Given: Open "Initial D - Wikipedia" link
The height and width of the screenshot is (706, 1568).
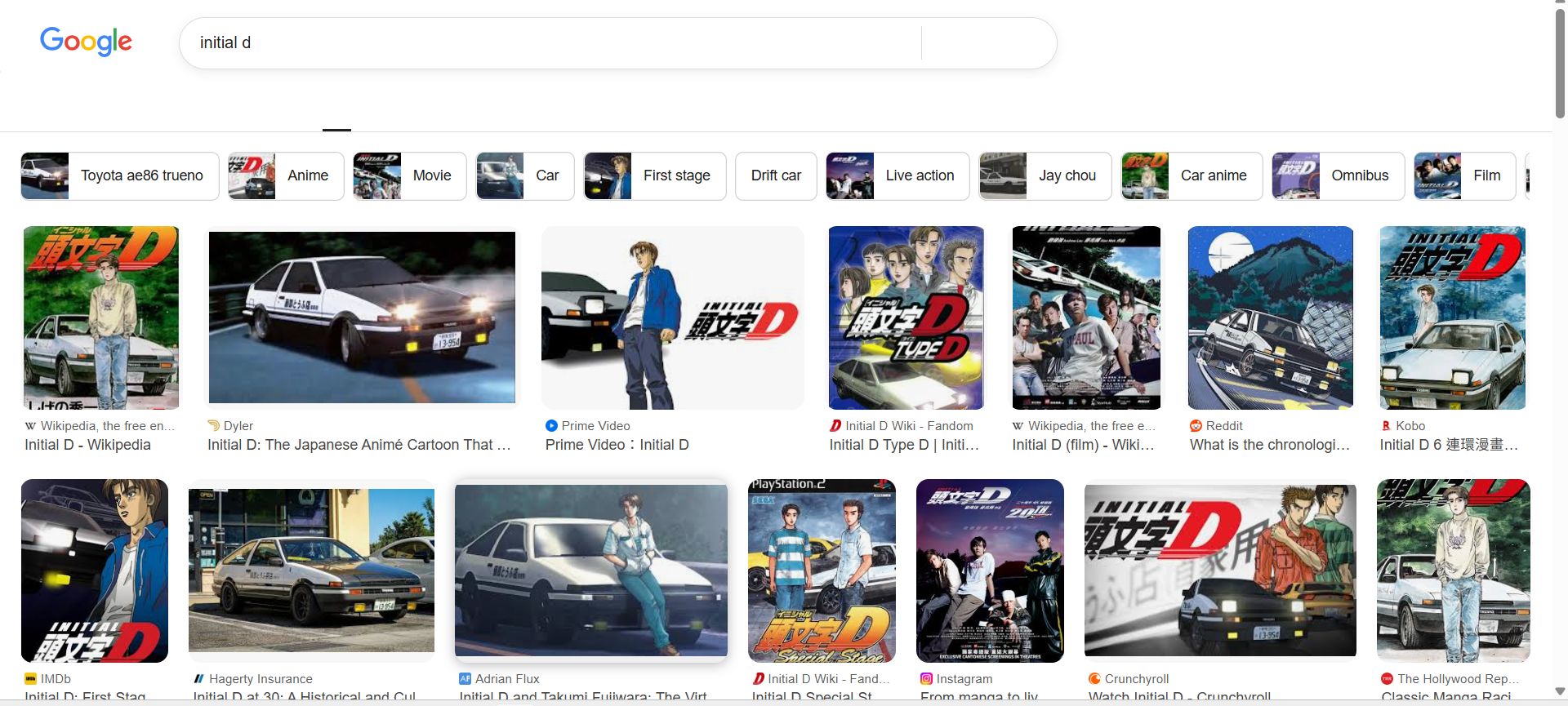Looking at the screenshot, I should click(87, 445).
